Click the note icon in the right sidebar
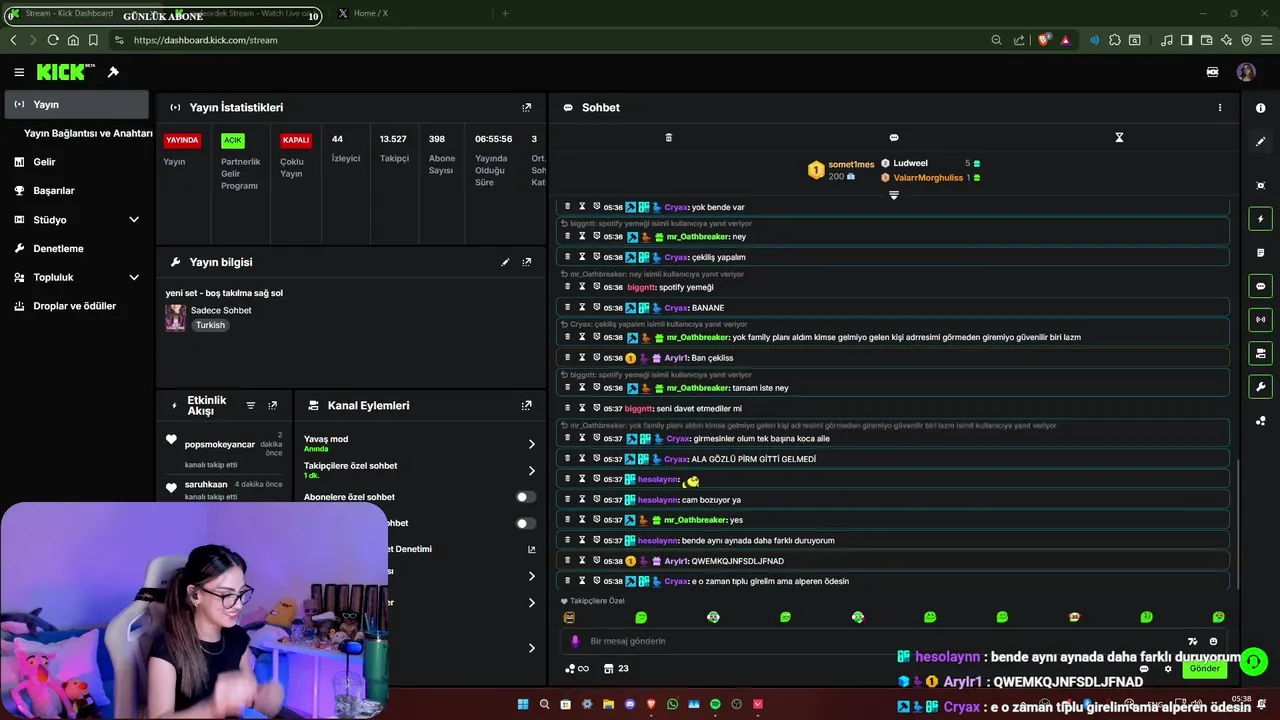This screenshot has width=1280, height=720. tap(1260, 253)
